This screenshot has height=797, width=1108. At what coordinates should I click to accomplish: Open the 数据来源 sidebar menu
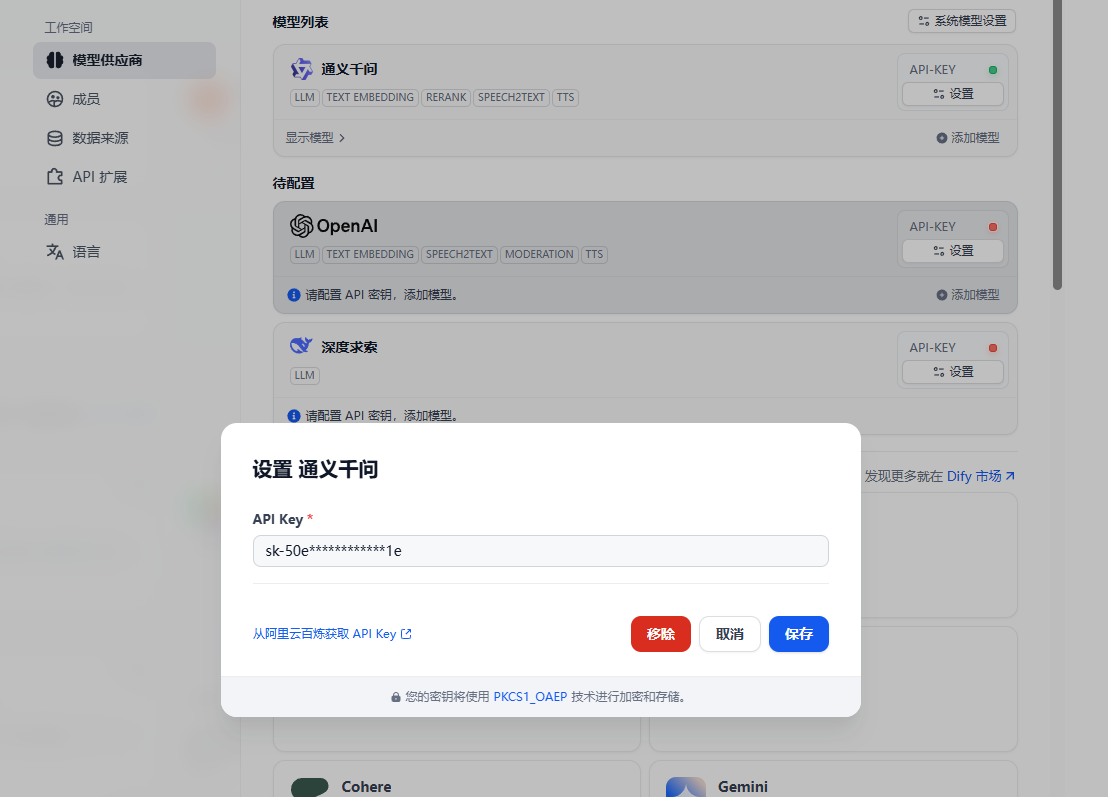click(x=124, y=138)
